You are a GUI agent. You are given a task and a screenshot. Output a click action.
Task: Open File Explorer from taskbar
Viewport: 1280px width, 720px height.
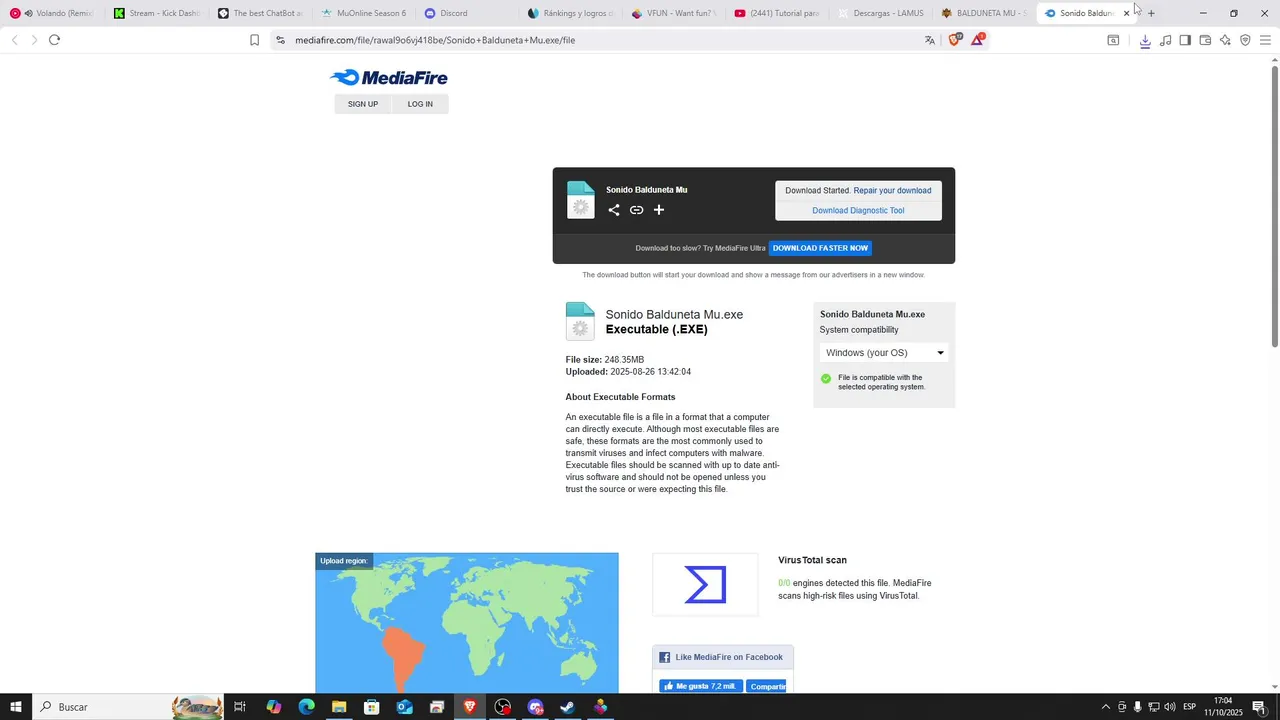339,707
